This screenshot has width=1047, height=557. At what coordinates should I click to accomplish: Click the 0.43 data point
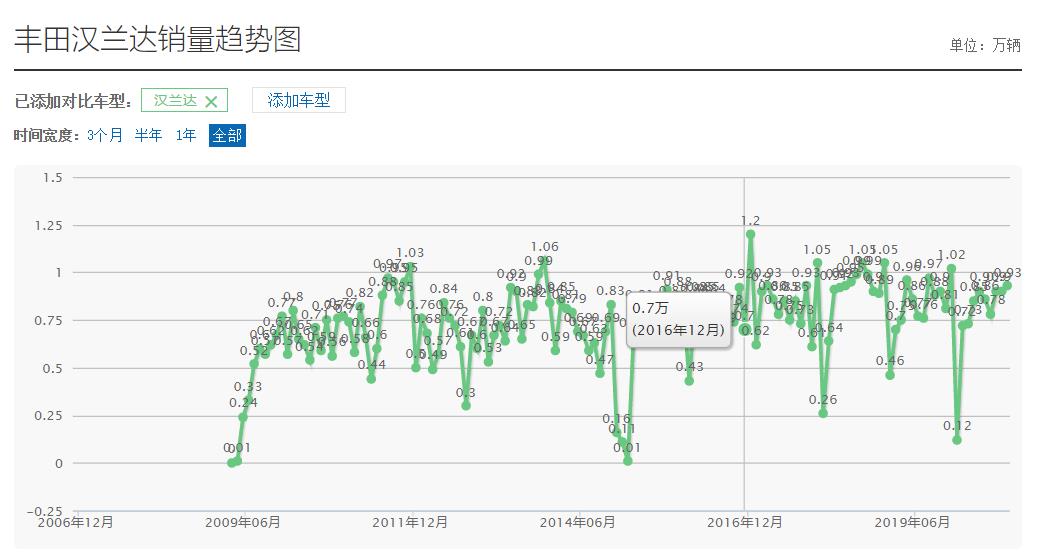coord(689,381)
